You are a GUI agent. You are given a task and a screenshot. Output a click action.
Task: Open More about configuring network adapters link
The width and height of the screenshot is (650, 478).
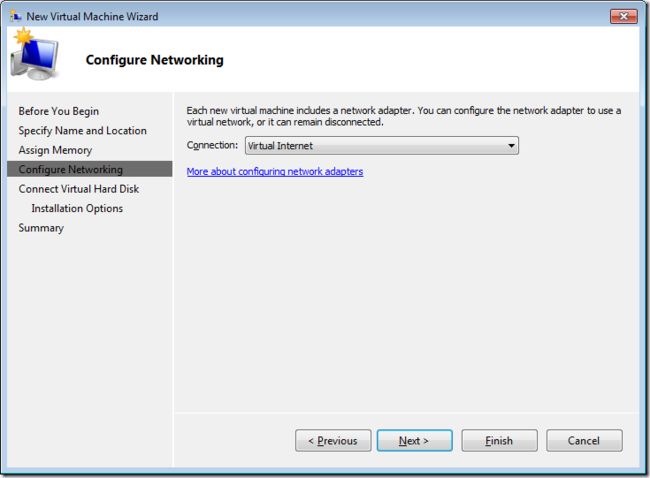pyautogui.click(x=275, y=171)
